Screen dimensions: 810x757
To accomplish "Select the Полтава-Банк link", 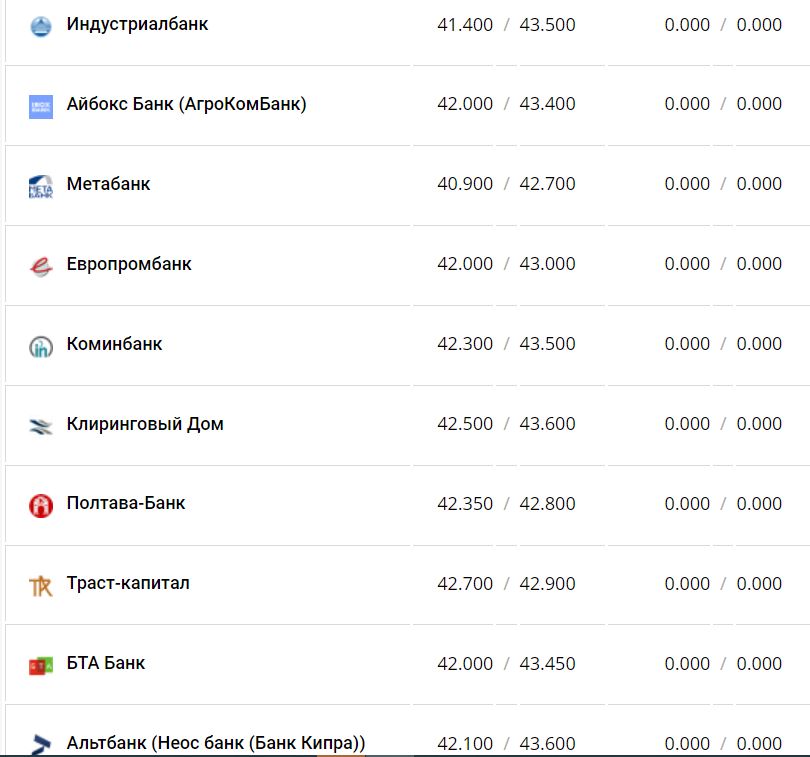I will (x=126, y=503).
